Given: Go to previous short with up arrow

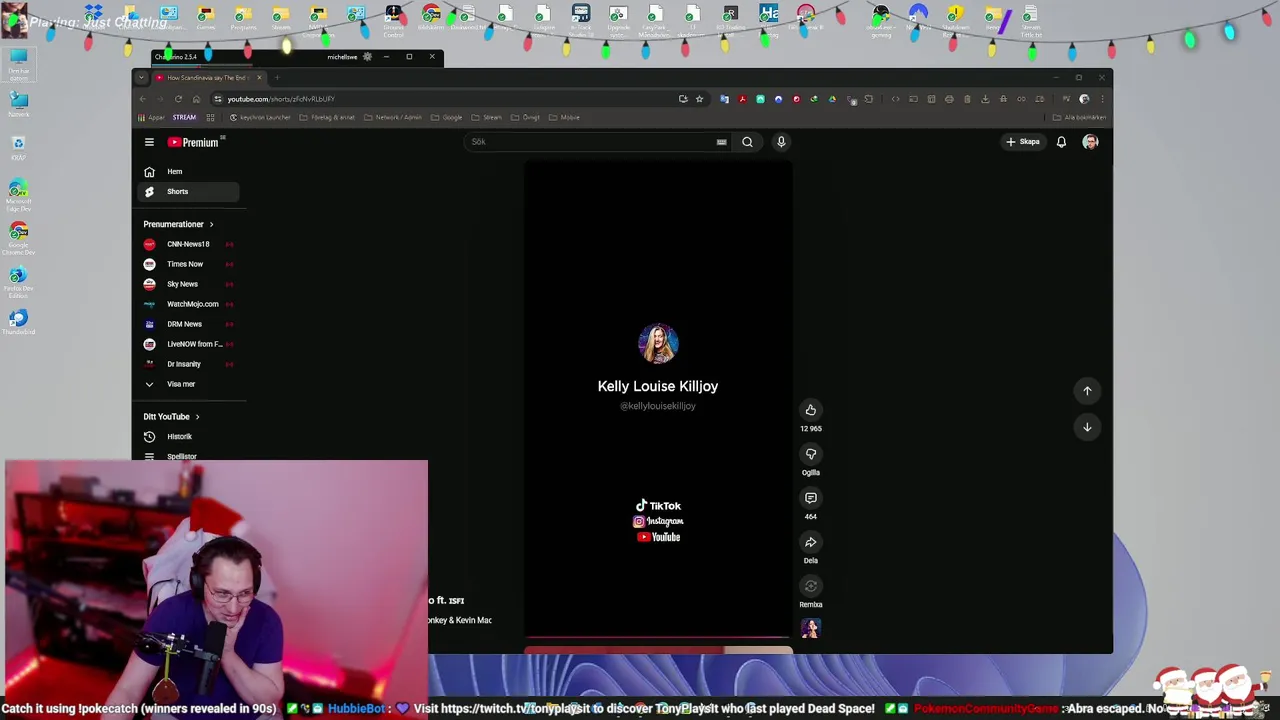Looking at the screenshot, I should click(x=1087, y=391).
